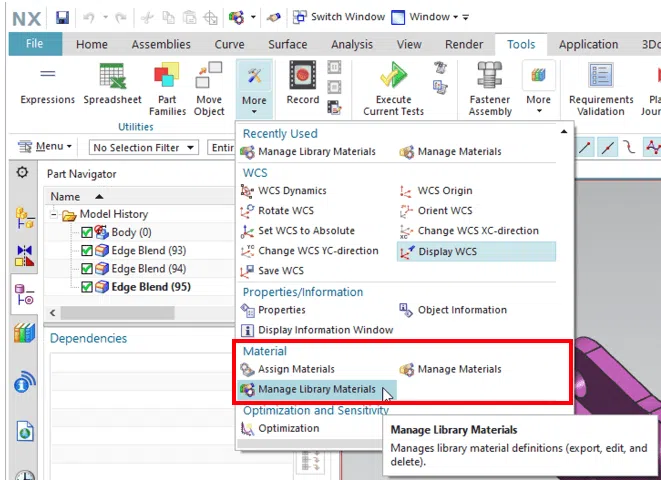Image resolution: width=661 pixels, height=480 pixels.
Task: Open the Assembly Navigator sidebar icon
Action: click(x=25, y=218)
